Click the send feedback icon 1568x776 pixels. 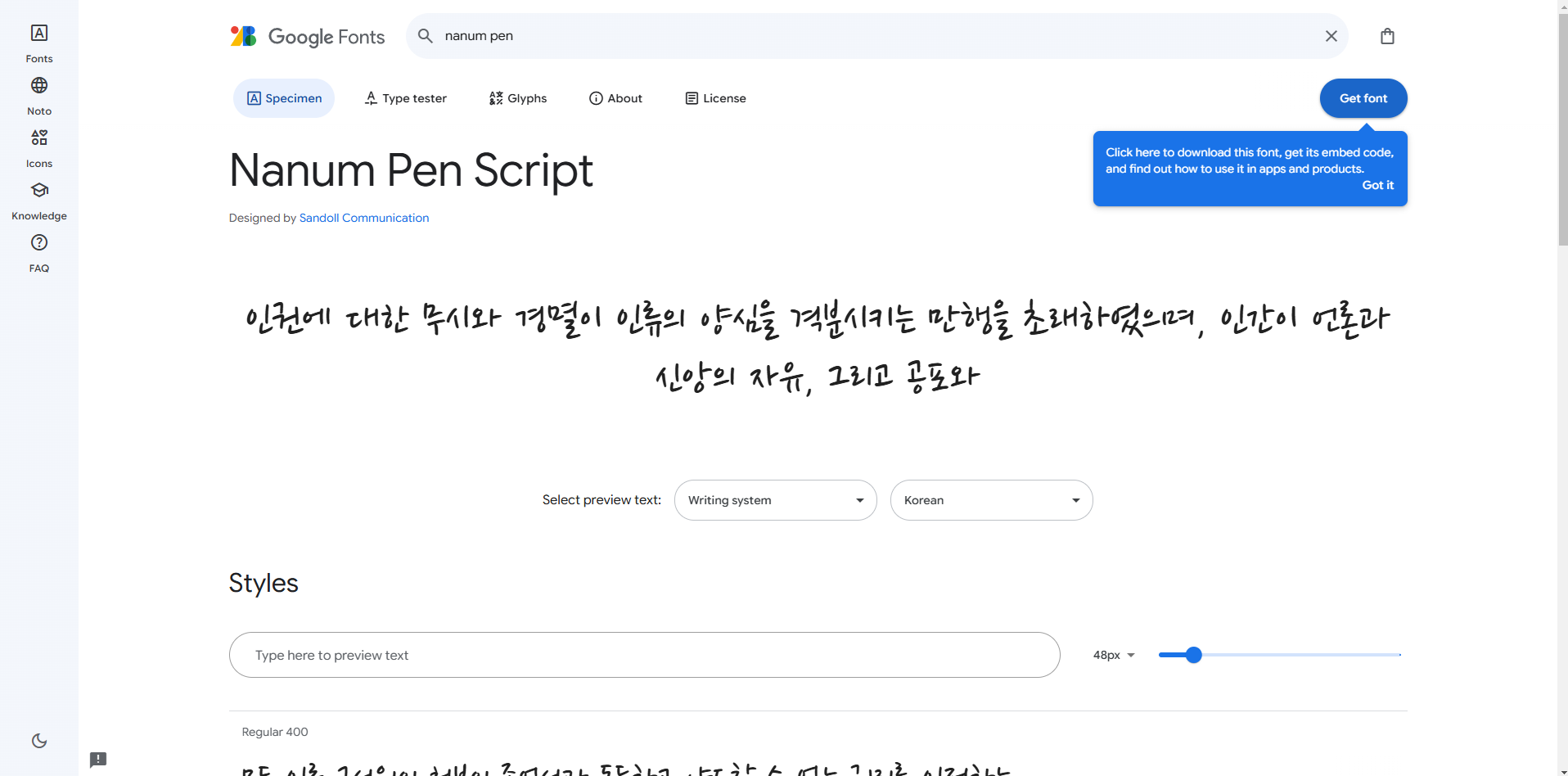pos(98,760)
